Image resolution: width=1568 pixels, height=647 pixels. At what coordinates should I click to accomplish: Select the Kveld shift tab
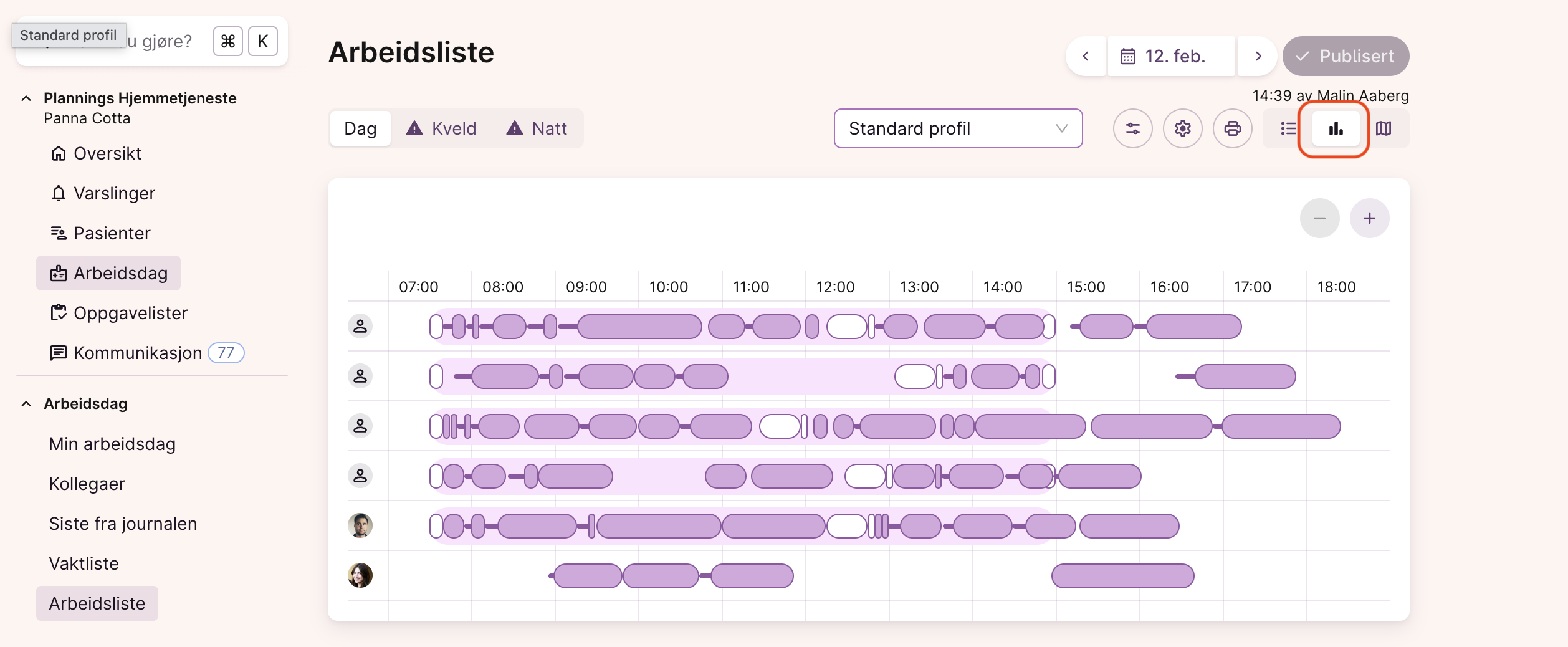442,128
